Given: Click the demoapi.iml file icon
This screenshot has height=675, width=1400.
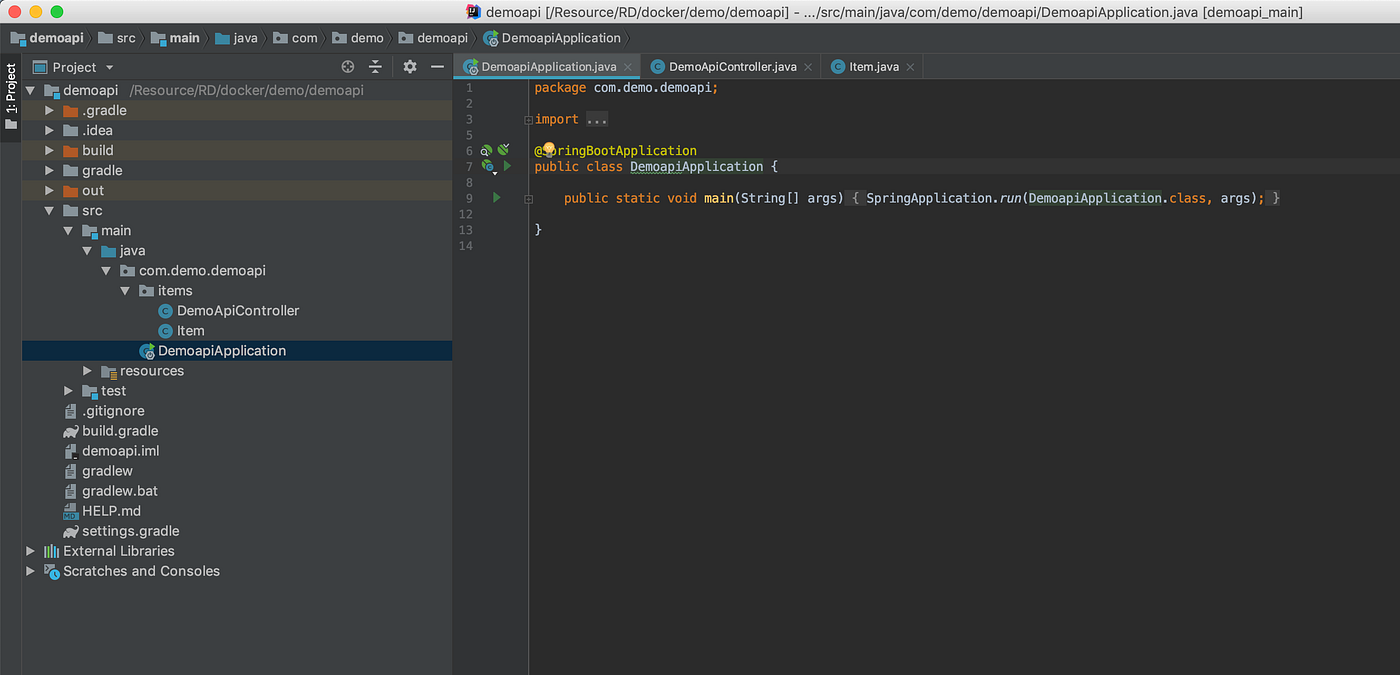Looking at the screenshot, I should [70, 451].
